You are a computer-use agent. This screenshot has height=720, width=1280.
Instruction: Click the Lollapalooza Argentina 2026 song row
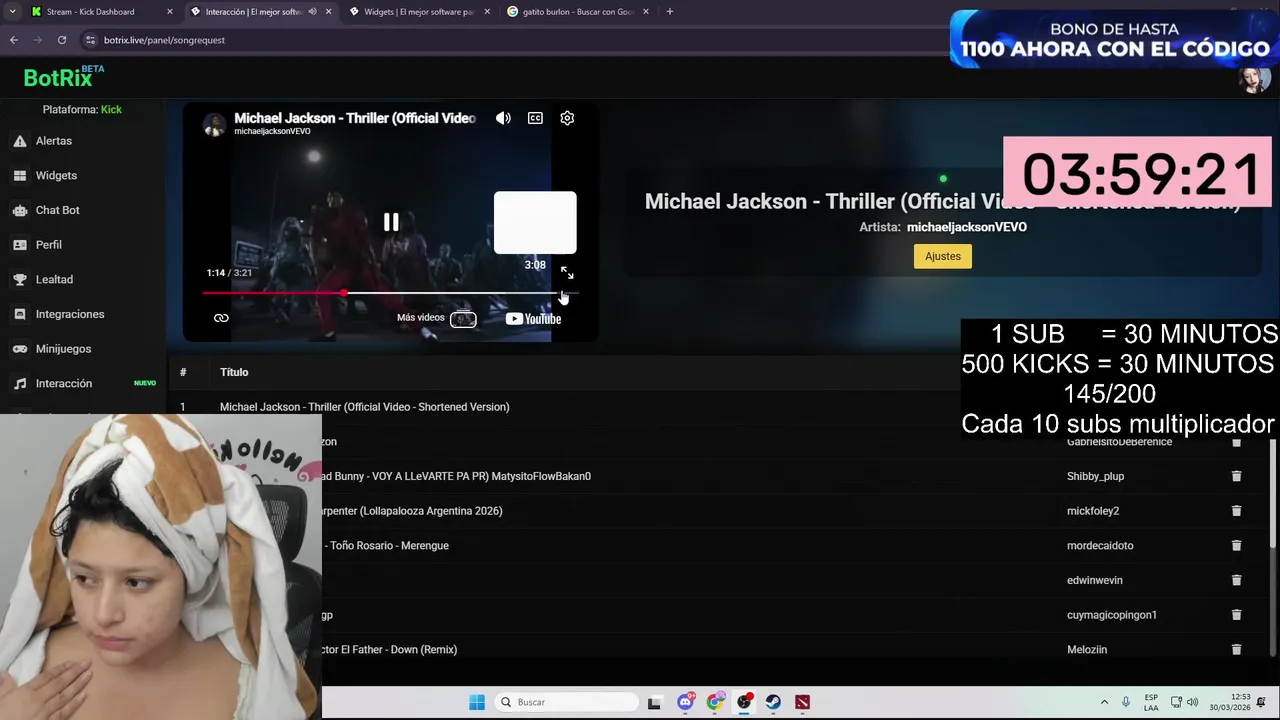[x=412, y=511]
